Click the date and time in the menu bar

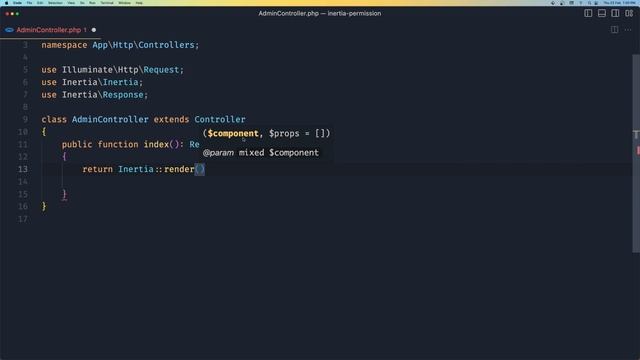point(620,3)
